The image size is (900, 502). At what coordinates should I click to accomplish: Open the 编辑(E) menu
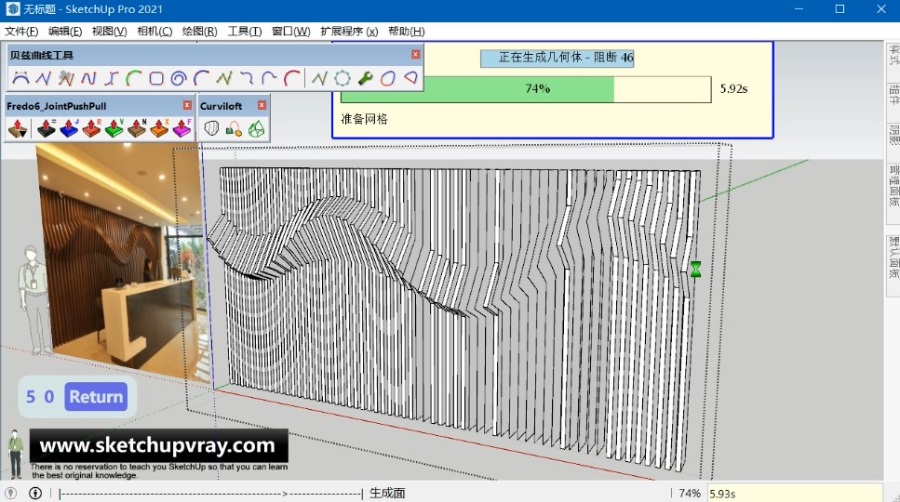point(65,32)
